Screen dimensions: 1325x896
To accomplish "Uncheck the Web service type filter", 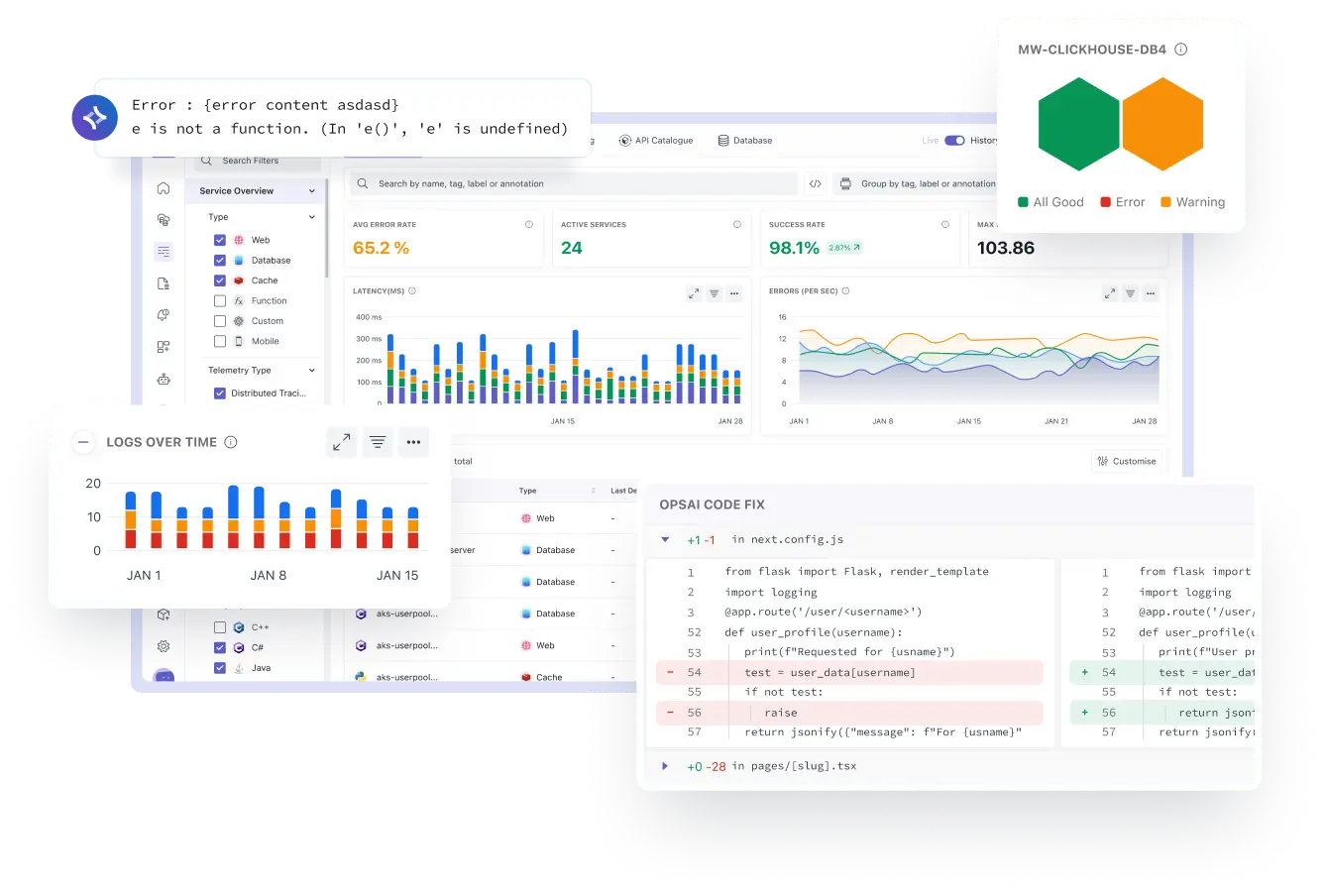I will point(220,239).
